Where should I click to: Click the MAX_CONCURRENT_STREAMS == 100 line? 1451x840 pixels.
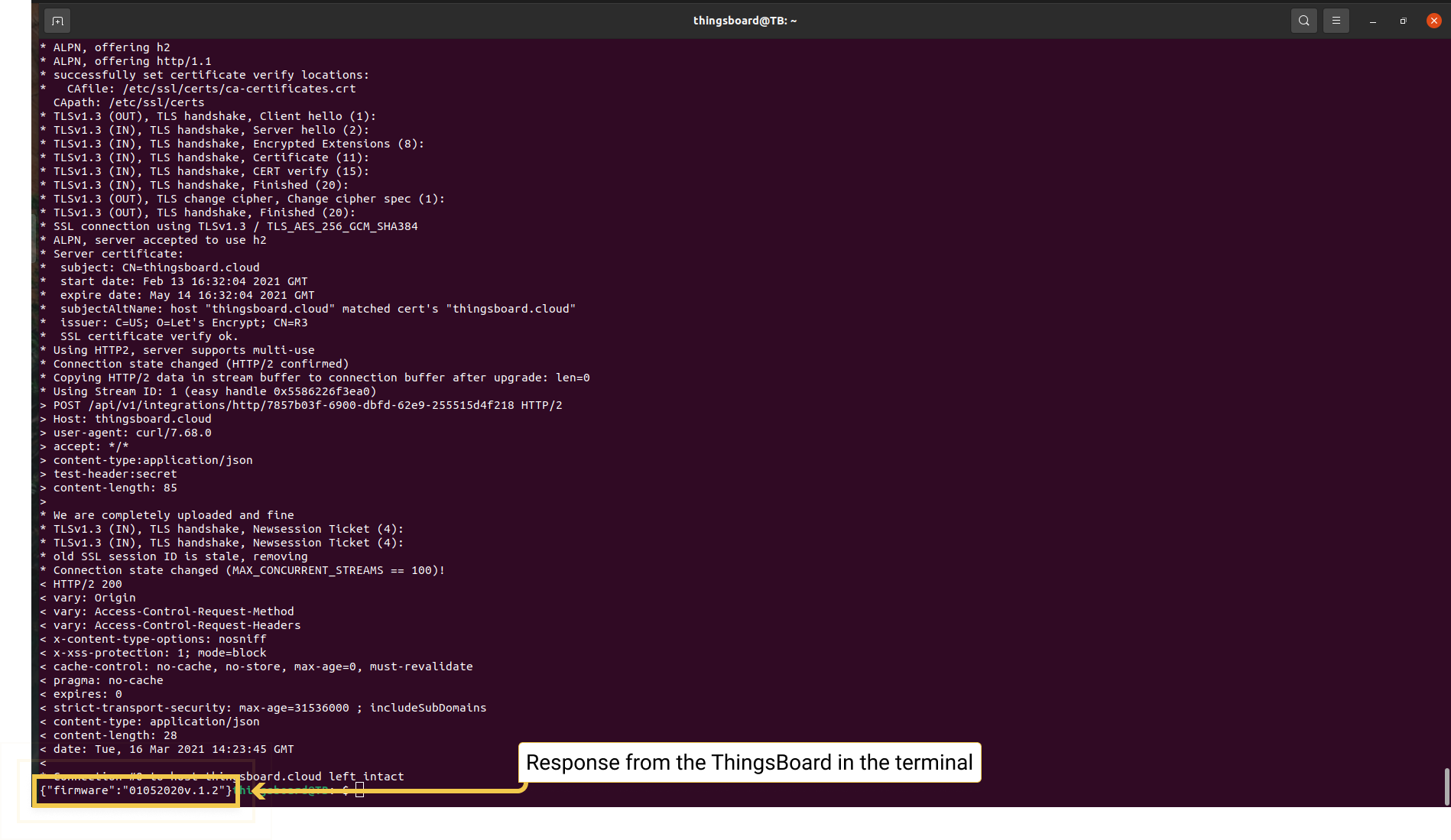point(243,570)
